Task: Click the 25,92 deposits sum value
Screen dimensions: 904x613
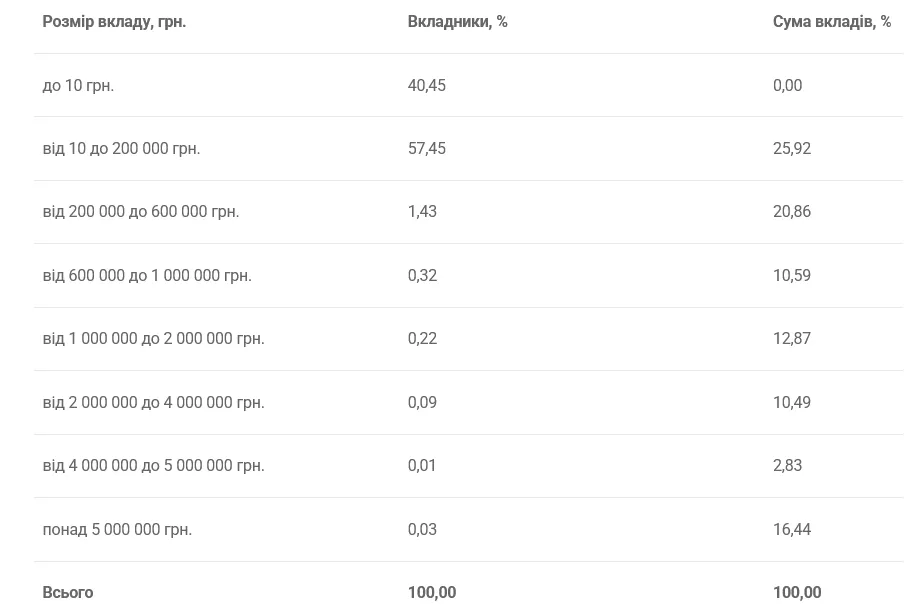Action: (792, 149)
